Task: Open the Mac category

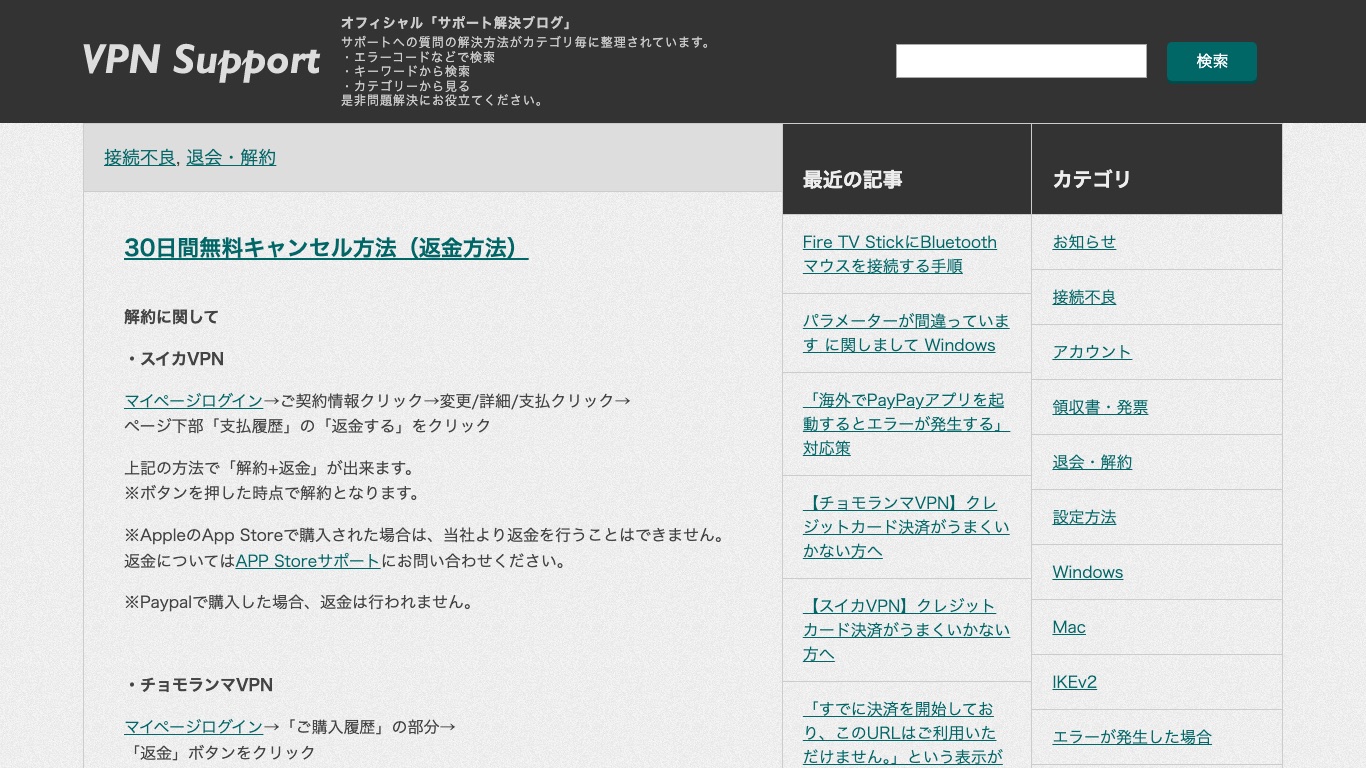Action: coord(1069,627)
